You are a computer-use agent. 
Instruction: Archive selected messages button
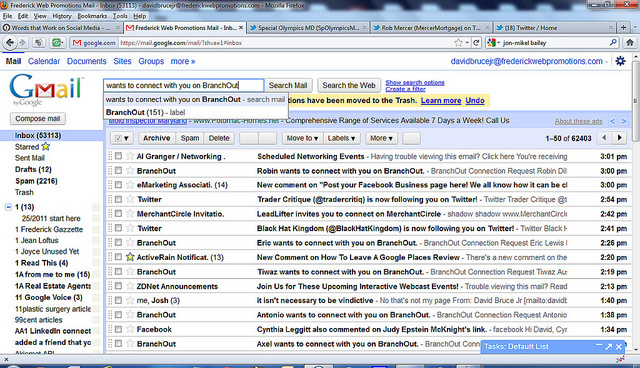click(156, 138)
